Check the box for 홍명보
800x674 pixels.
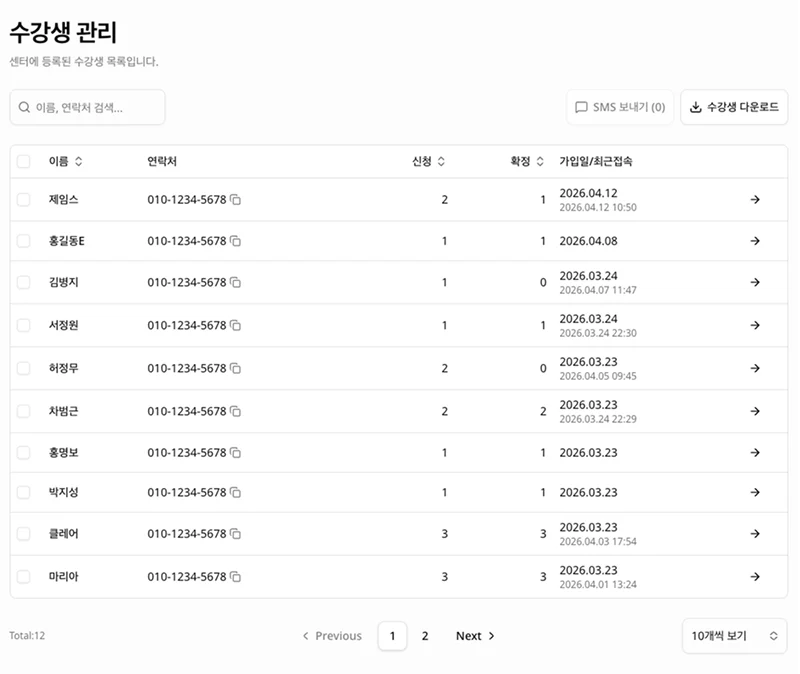tap(23, 453)
